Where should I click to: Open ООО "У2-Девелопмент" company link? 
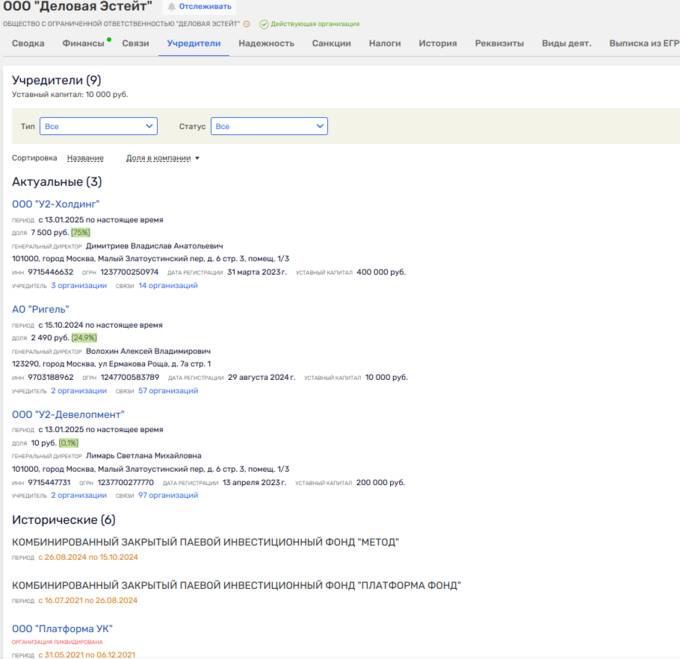(x=68, y=414)
